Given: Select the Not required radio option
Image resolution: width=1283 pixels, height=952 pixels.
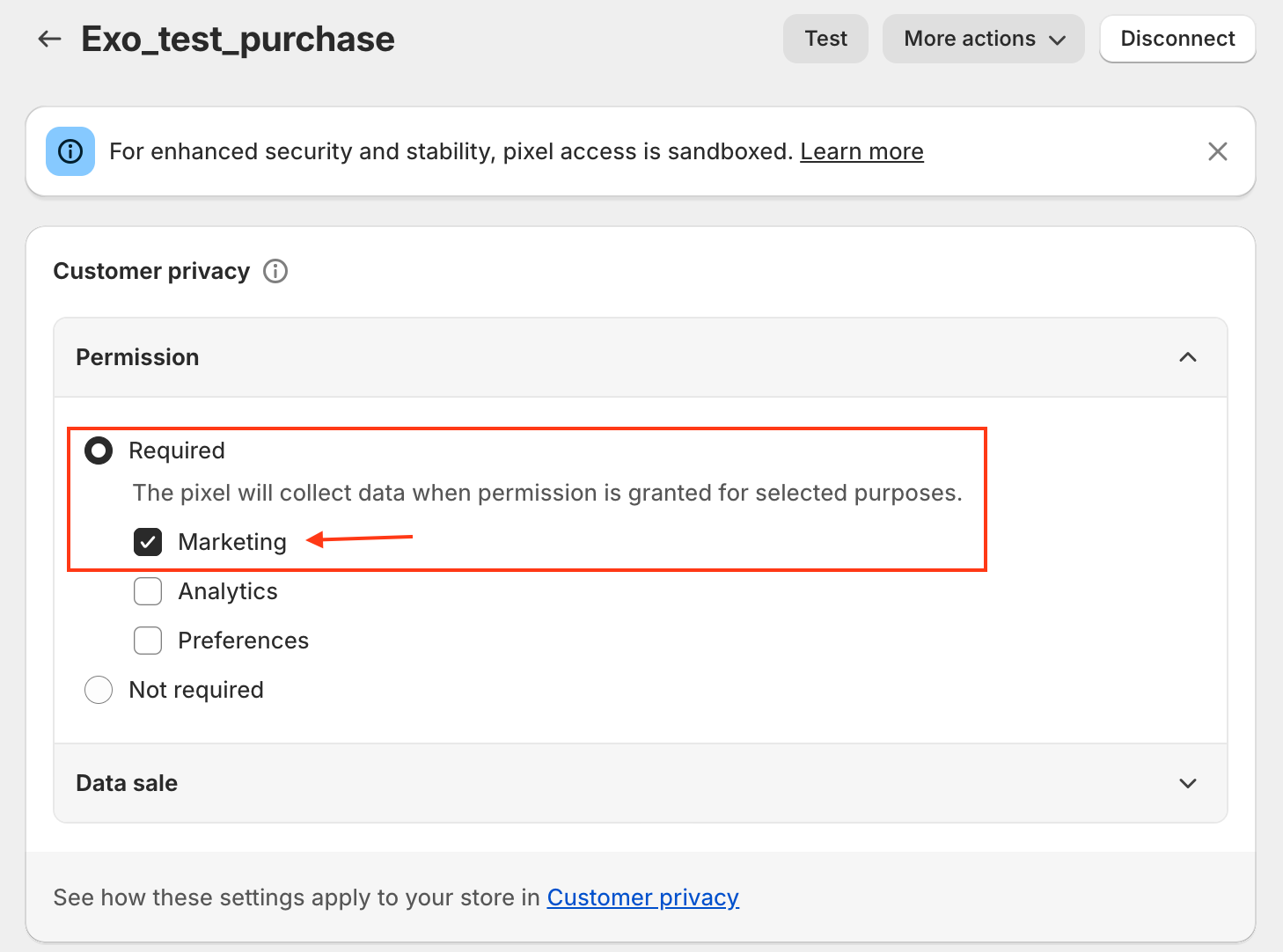Looking at the screenshot, I should point(99,690).
